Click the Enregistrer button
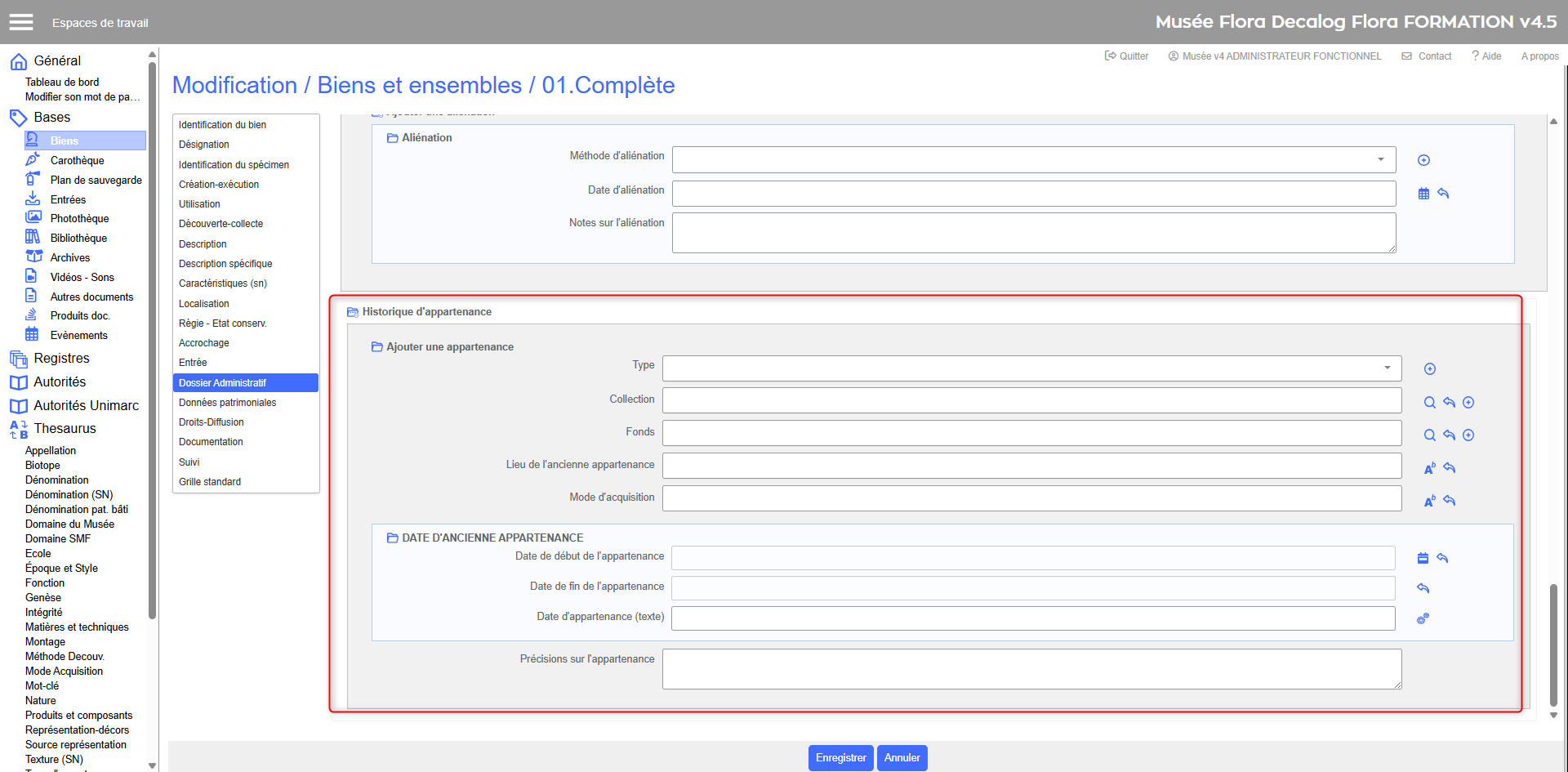The width and height of the screenshot is (1568, 772). point(840,758)
